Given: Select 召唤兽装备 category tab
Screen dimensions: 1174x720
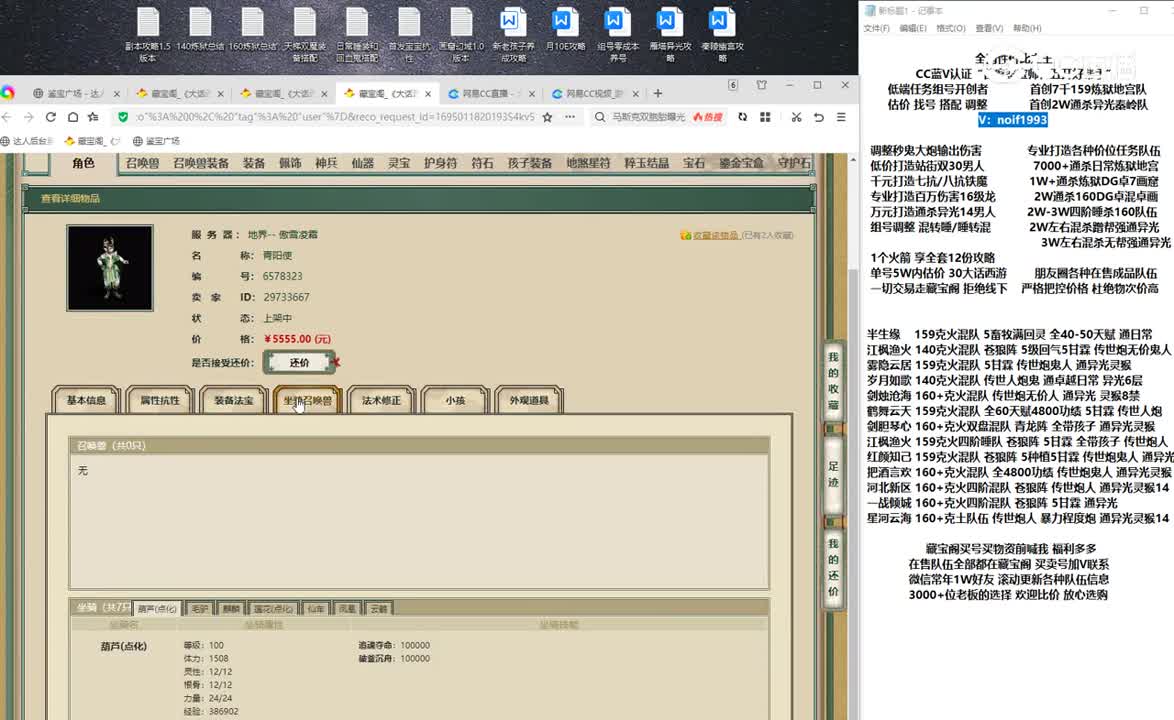Looking at the screenshot, I should click(x=201, y=162).
